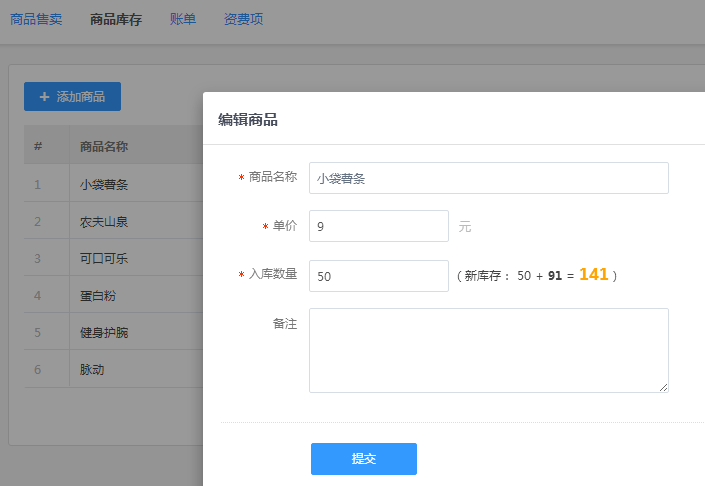
Task: Choose the 可口可乐 table entry
Action: click(x=104, y=258)
